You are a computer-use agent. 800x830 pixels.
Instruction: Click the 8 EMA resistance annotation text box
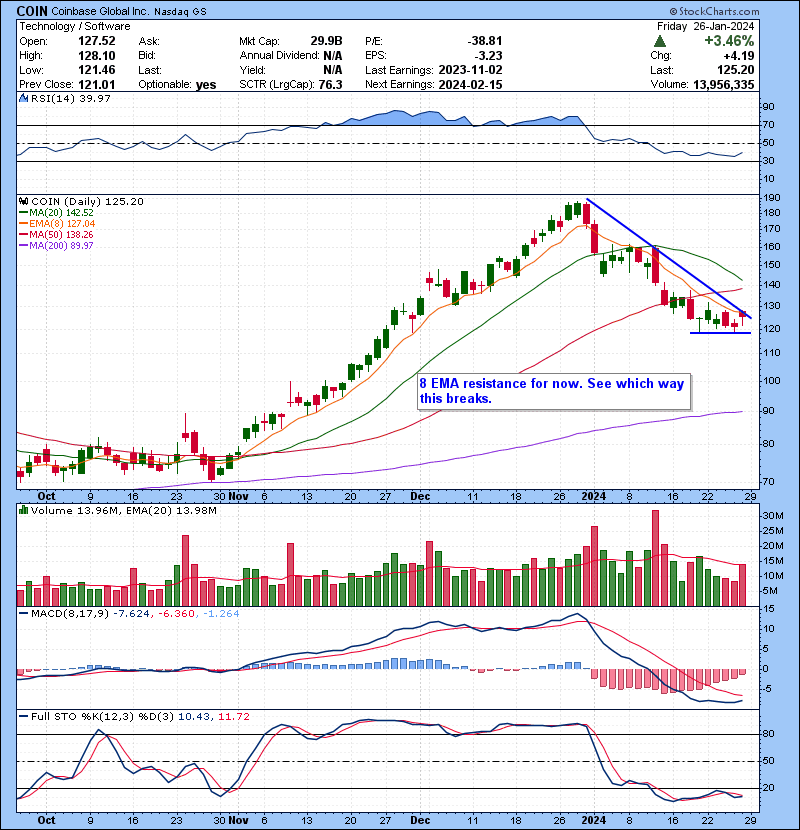click(554, 391)
